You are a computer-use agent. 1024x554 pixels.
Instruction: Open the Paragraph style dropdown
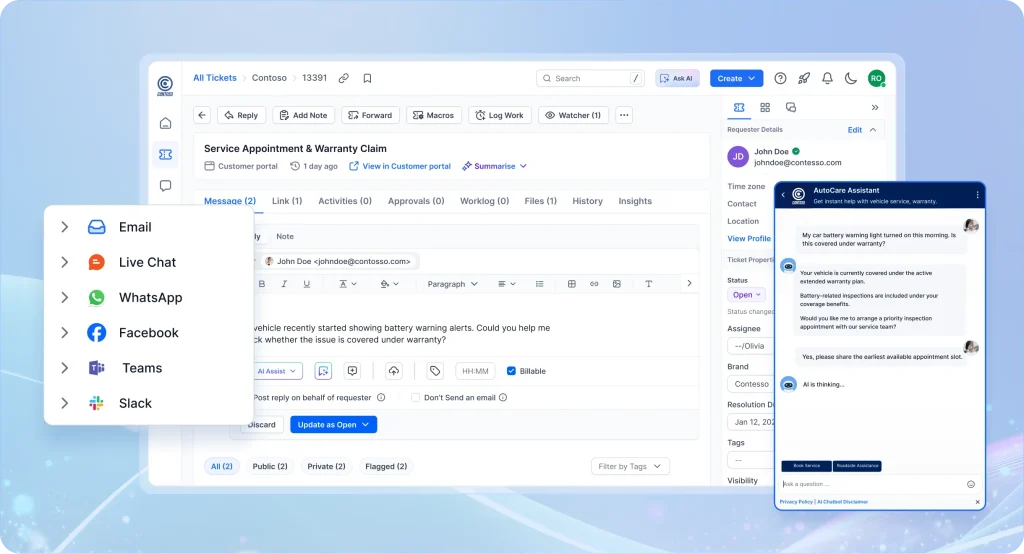[453, 284]
